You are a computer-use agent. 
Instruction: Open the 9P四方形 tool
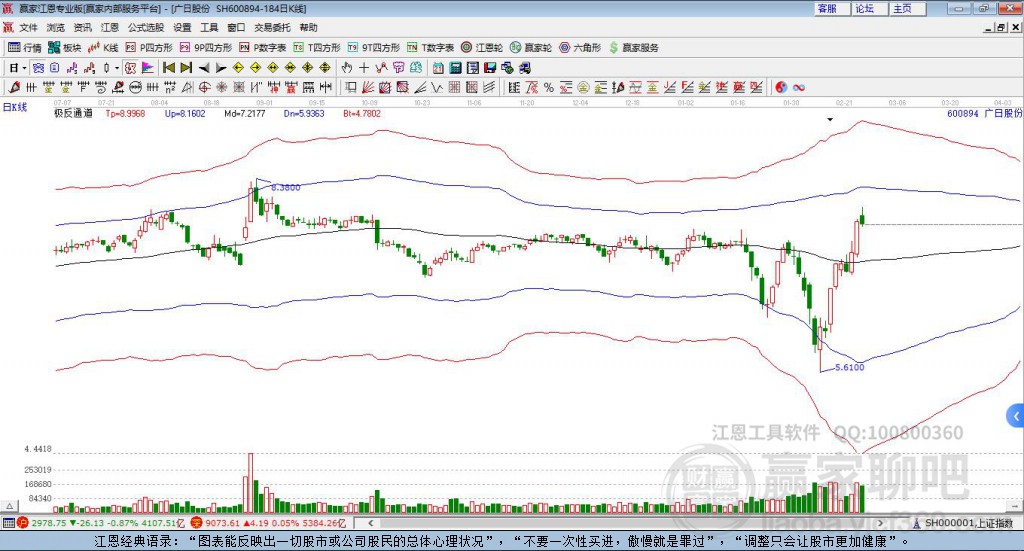tap(206, 48)
